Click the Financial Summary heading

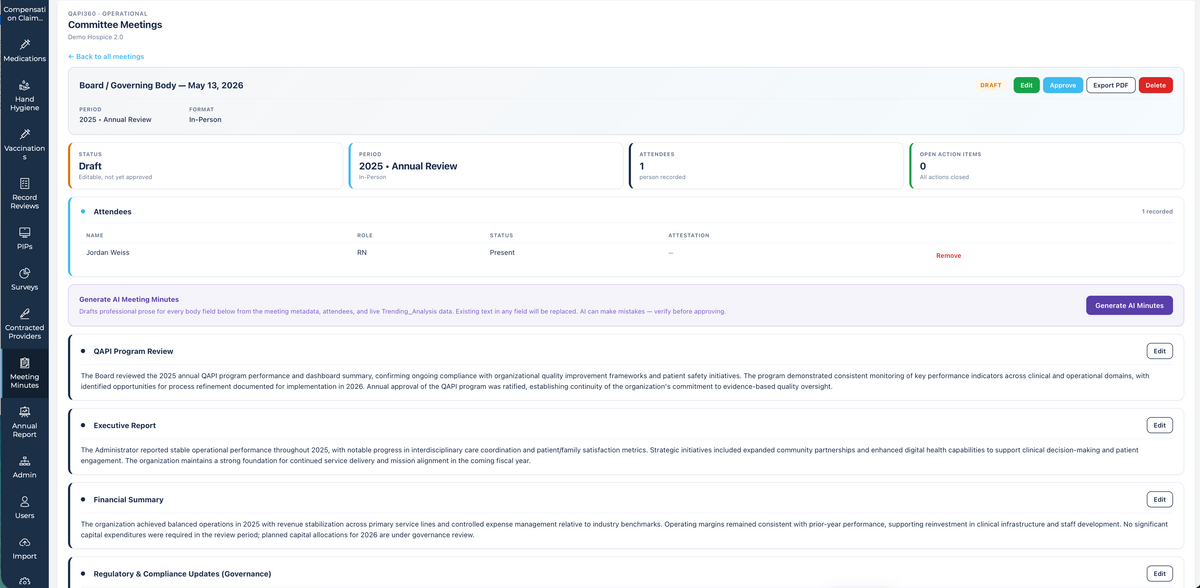(x=128, y=499)
